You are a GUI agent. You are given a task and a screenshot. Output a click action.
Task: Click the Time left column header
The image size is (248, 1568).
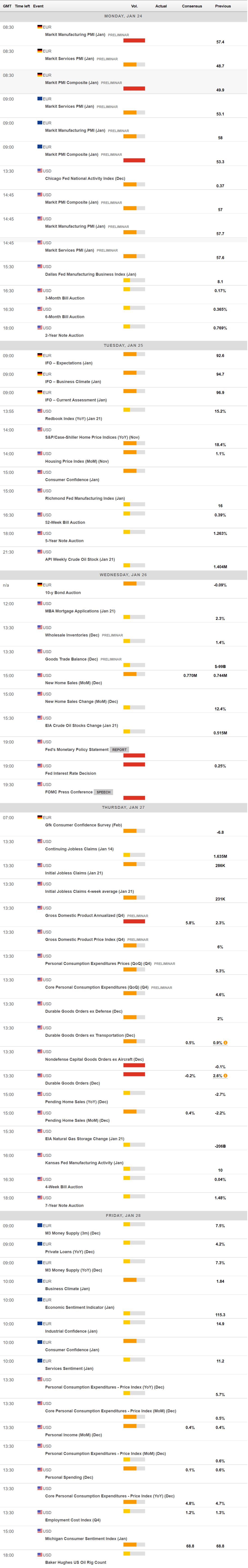pyautogui.click(x=23, y=6)
